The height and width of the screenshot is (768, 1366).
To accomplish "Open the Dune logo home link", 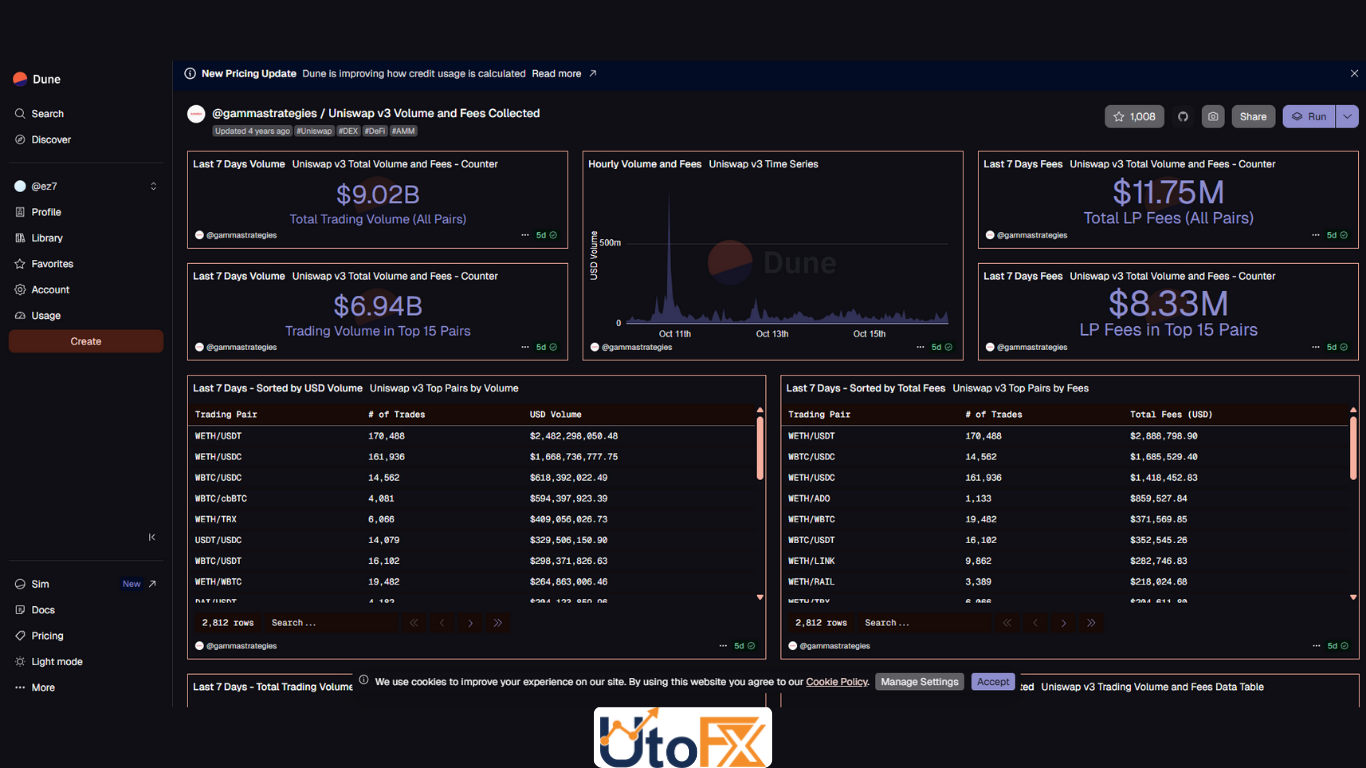I will pos(37,79).
